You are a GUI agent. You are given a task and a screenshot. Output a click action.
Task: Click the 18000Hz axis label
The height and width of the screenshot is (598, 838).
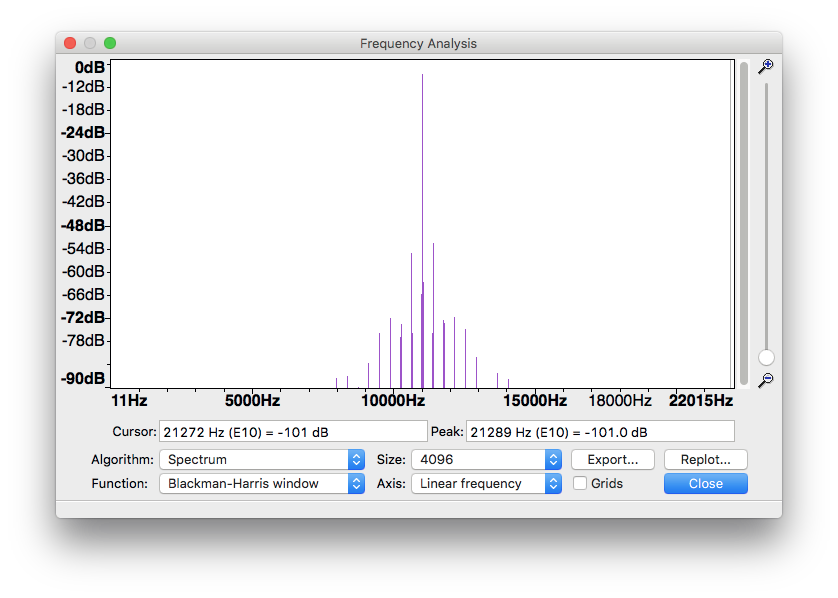coord(620,400)
